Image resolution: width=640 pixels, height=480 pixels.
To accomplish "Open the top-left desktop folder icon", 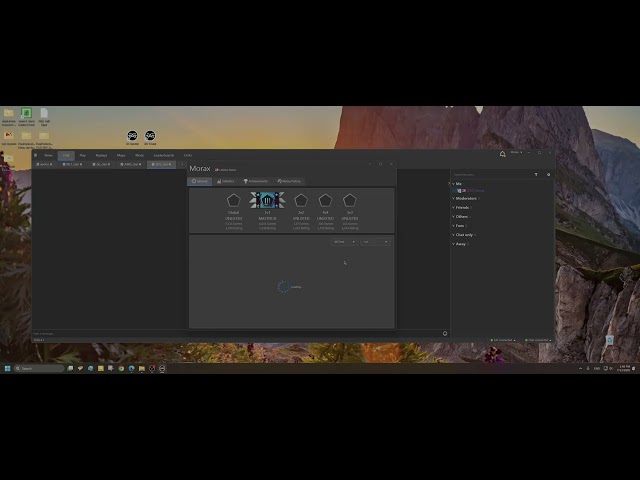I will coord(9,113).
